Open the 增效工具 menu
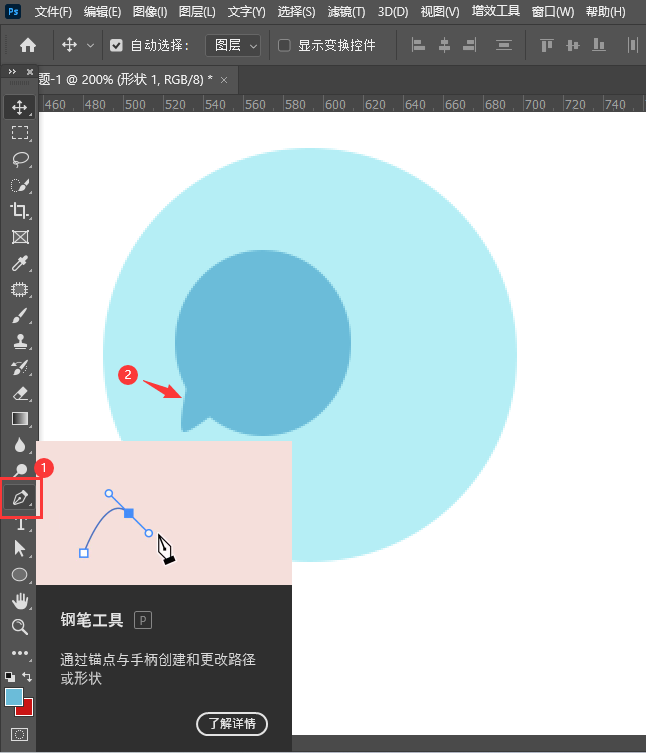Screen dimensions: 646x753 (x=496, y=11)
